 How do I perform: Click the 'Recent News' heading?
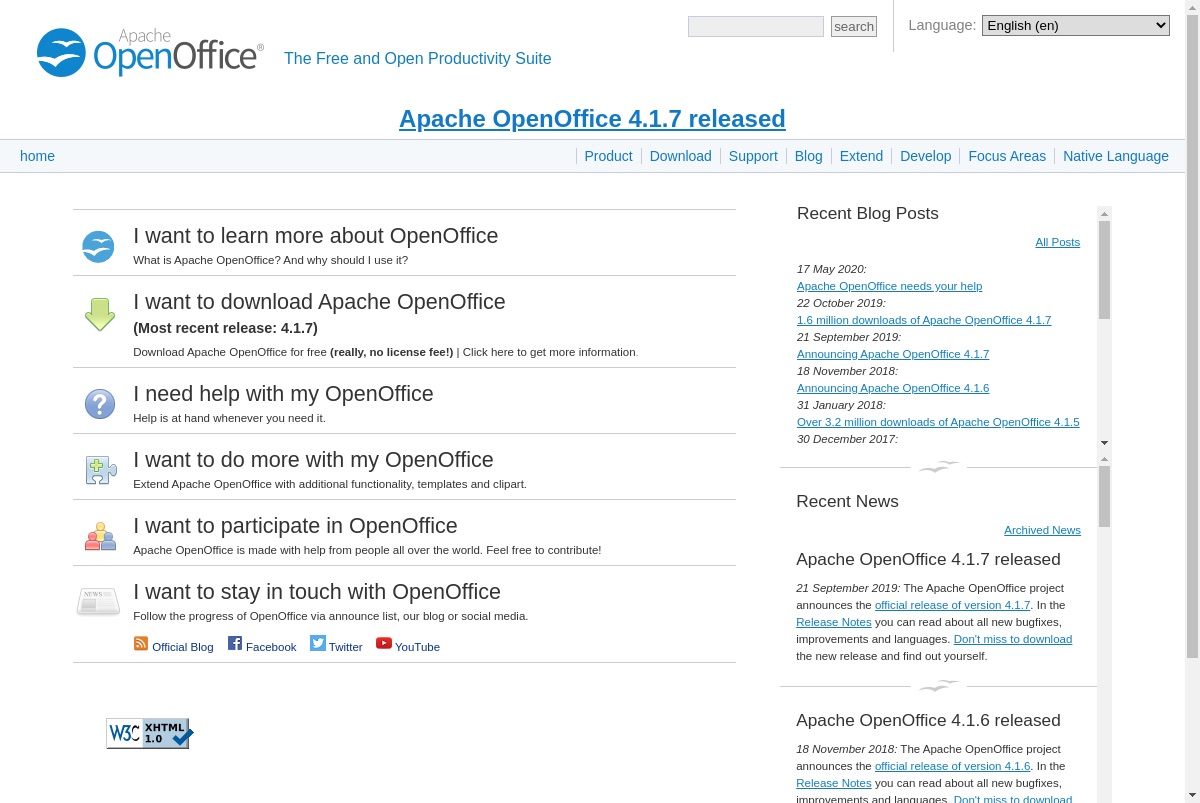click(847, 501)
